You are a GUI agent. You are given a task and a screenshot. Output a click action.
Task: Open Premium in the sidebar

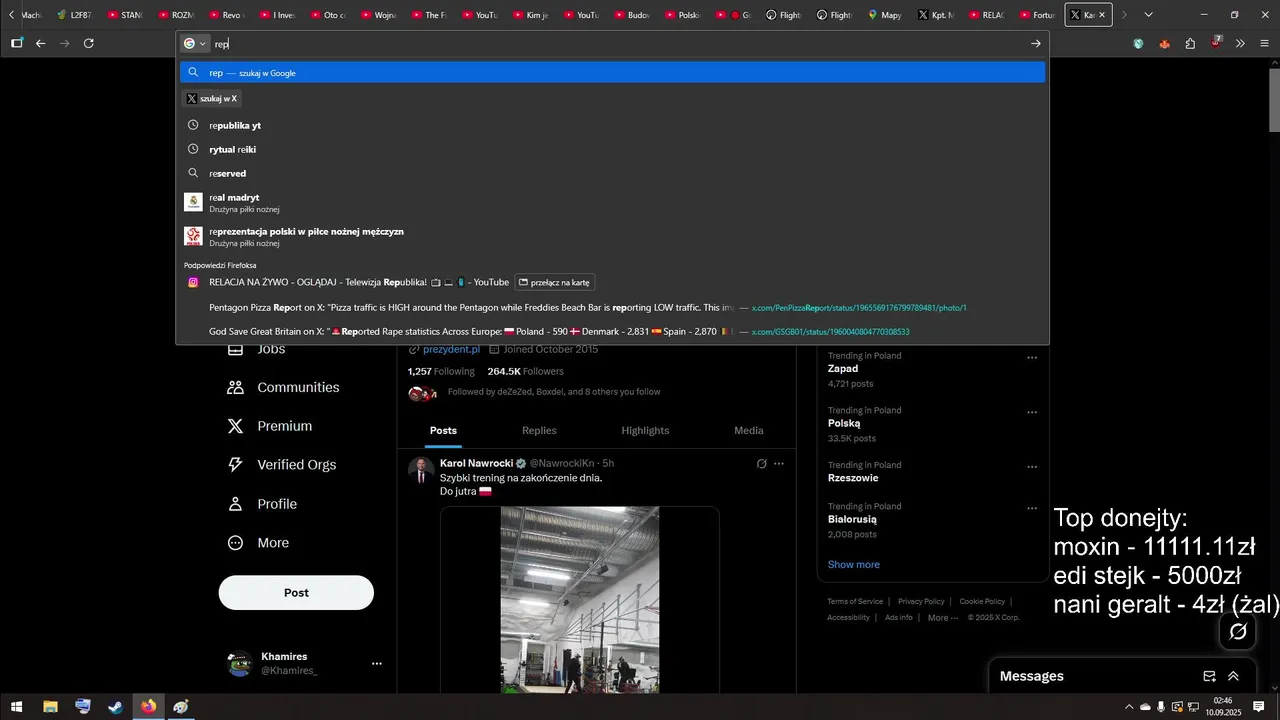tap(270, 426)
